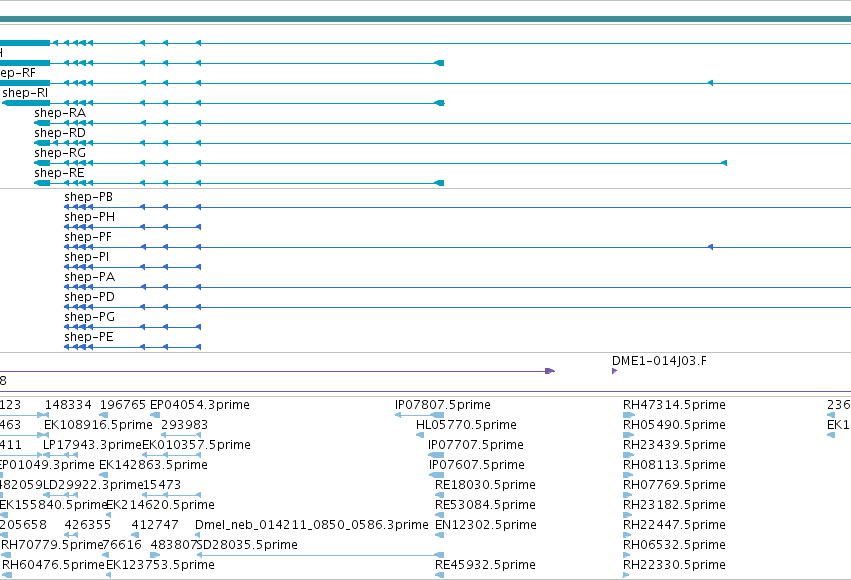The height and width of the screenshot is (580, 851).
Task: Click the teal reference sequence bar
Action: point(426,20)
